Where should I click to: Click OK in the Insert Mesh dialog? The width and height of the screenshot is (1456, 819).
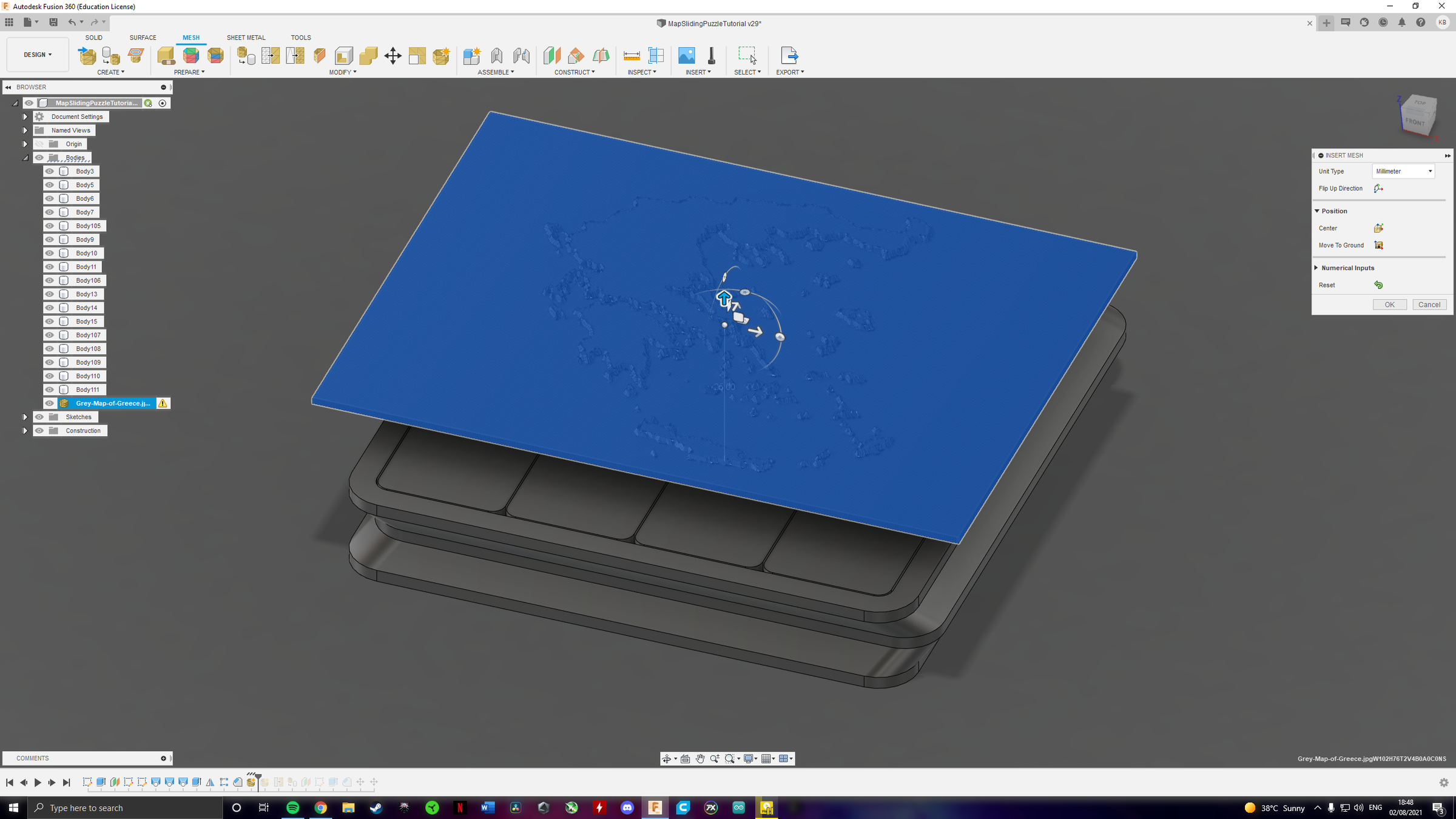[x=1390, y=304]
